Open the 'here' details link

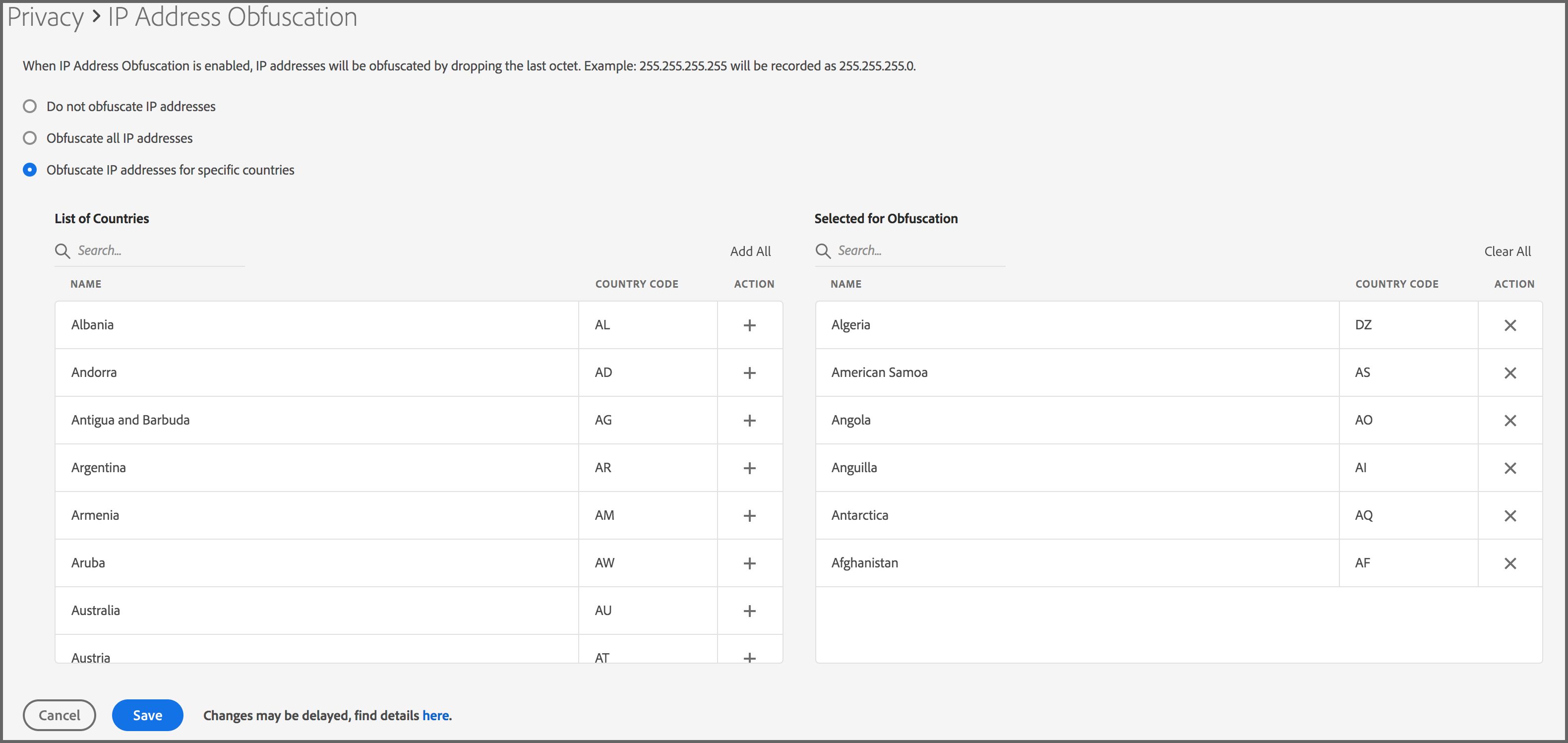coord(435,716)
